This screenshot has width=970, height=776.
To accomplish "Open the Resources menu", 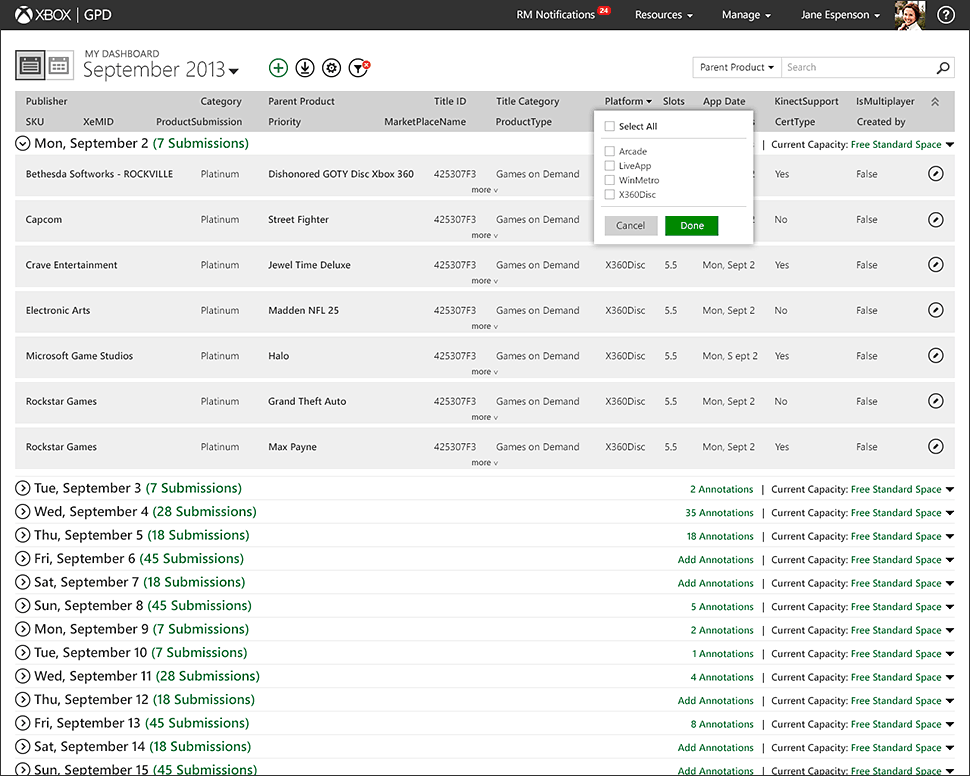I will 663,15.
